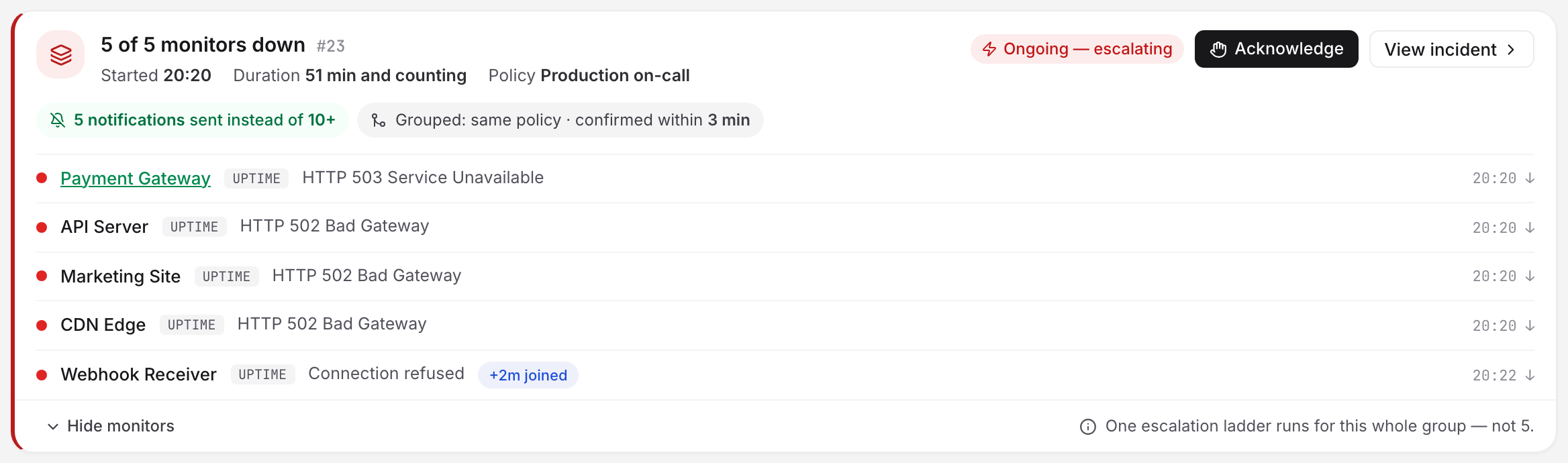This screenshot has height=463, width=1568.
Task: Click Marketing Site's HTTP 502 Bad Gateway message
Action: pos(366,275)
